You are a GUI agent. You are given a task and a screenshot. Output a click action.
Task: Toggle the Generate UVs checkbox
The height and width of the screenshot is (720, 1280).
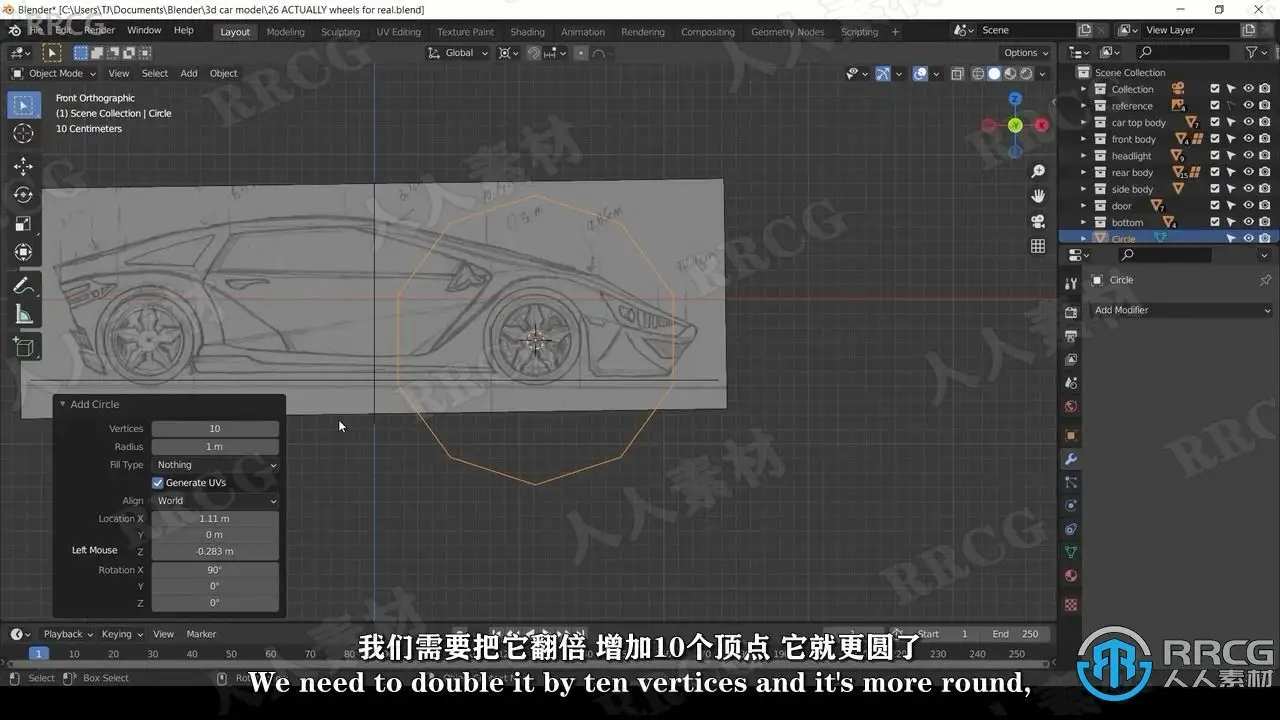pos(158,483)
